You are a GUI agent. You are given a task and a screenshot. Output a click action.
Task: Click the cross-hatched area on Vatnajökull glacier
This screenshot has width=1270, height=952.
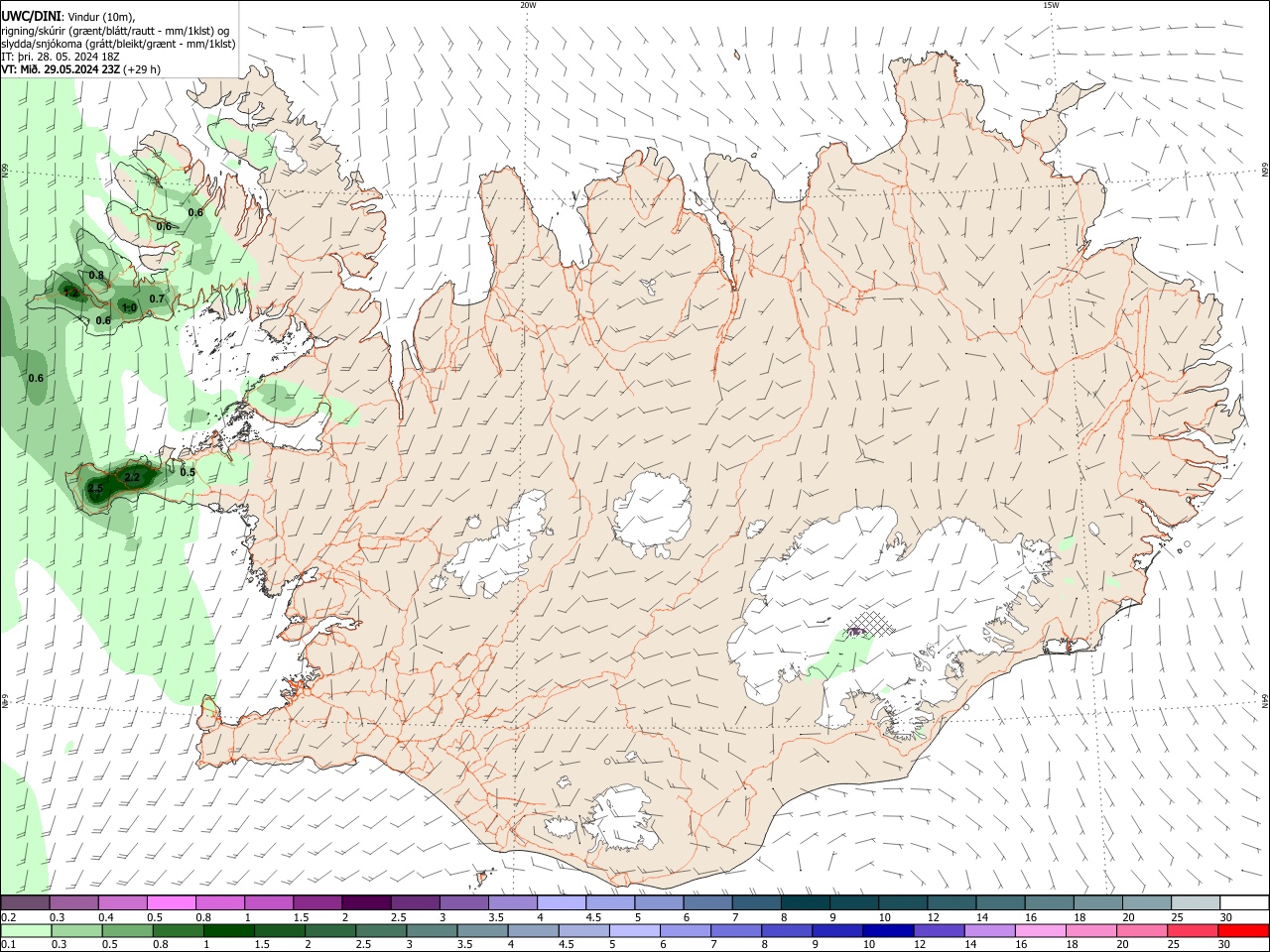[x=870, y=623]
